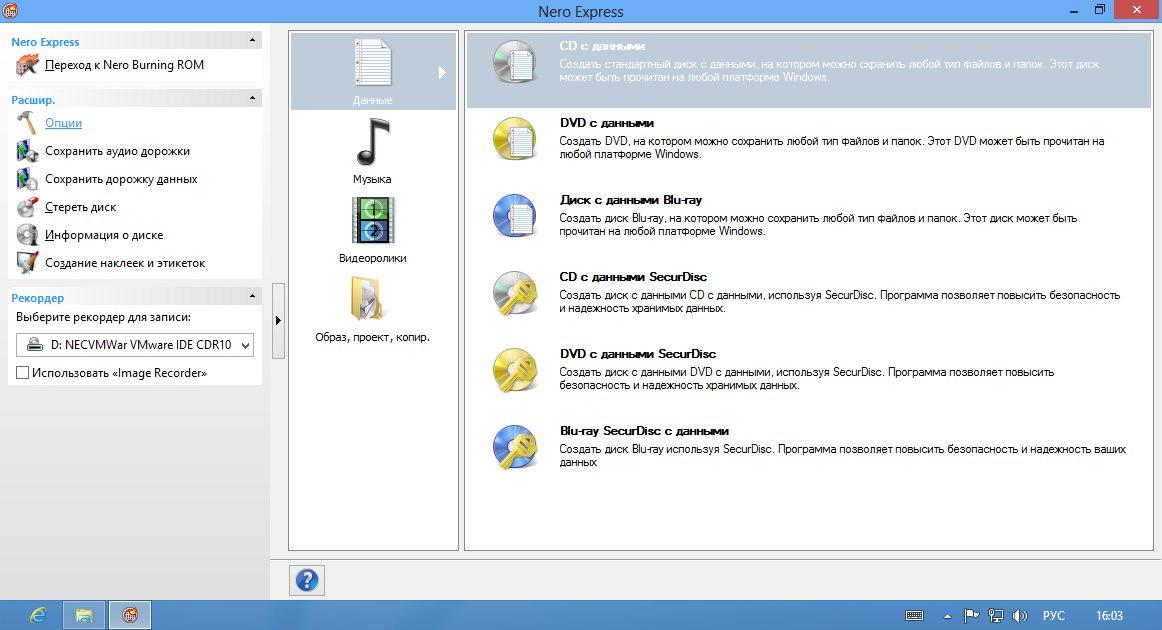Choose the DVD с данными title
This screenshot has height=630, width=1162.
click(607, 123)
